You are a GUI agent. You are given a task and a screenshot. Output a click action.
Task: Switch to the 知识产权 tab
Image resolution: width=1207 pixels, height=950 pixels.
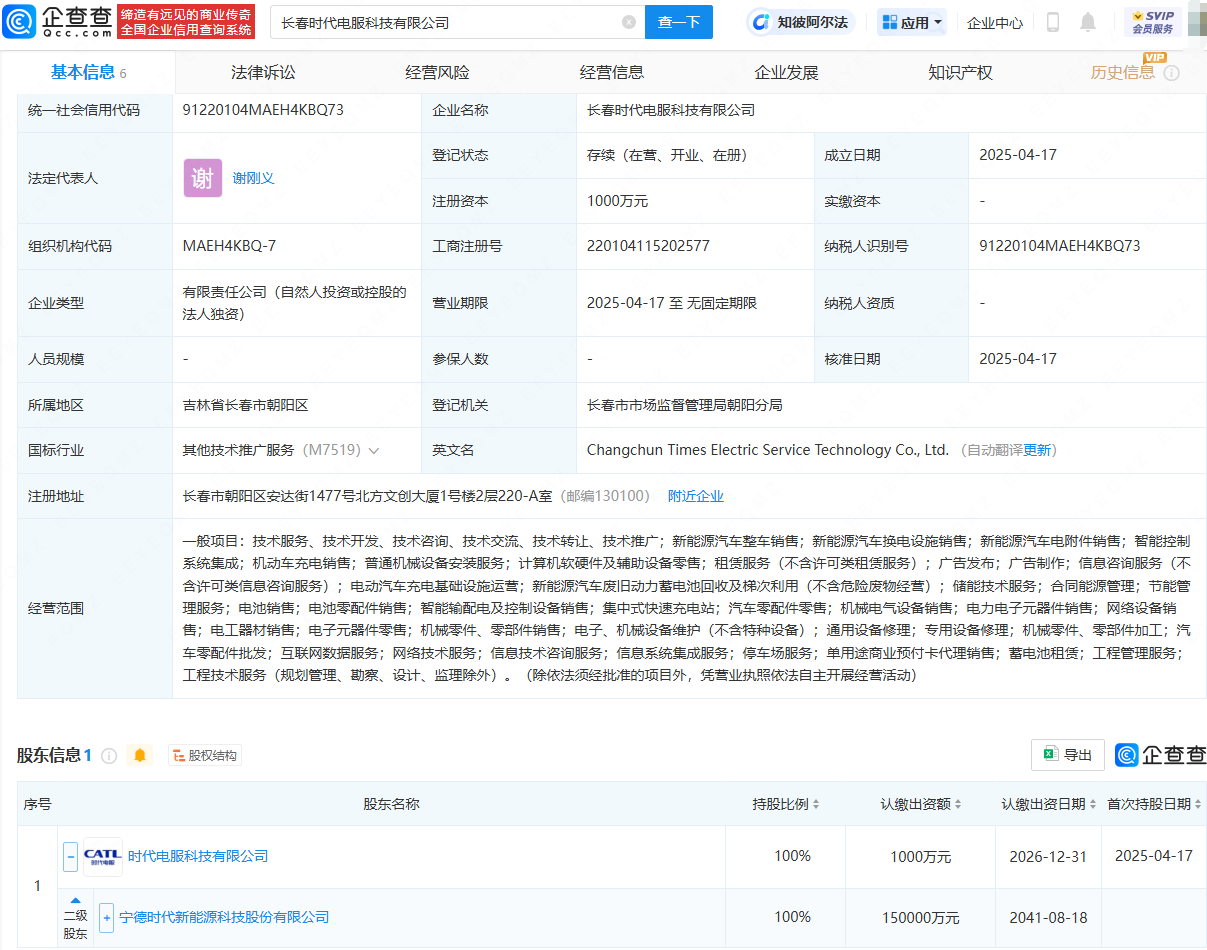960,72
